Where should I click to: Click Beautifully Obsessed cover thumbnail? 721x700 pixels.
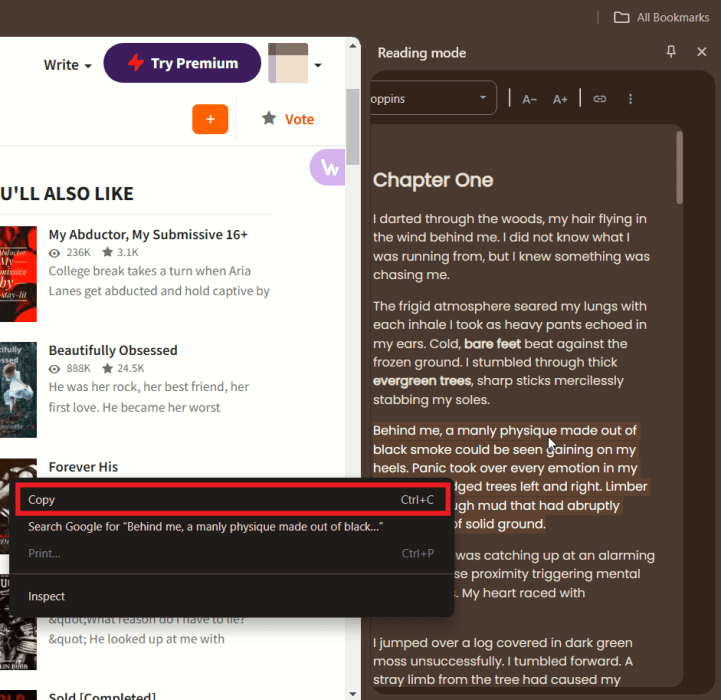[x=18, y=390]
